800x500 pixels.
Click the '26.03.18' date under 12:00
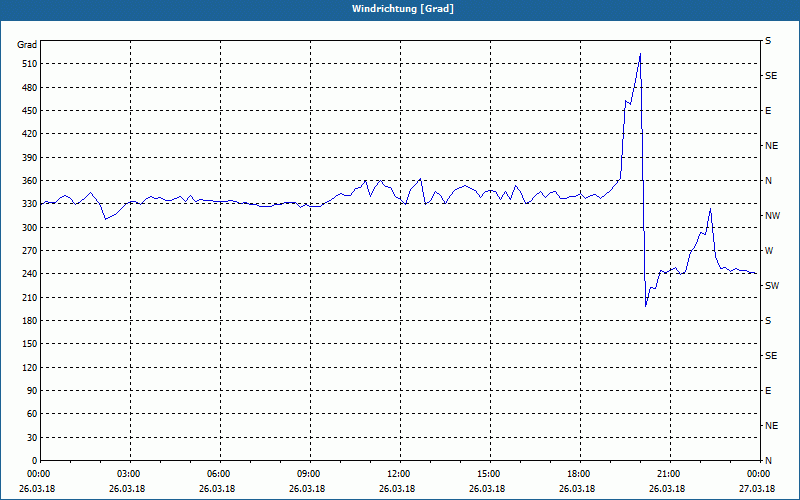(396, 488)
